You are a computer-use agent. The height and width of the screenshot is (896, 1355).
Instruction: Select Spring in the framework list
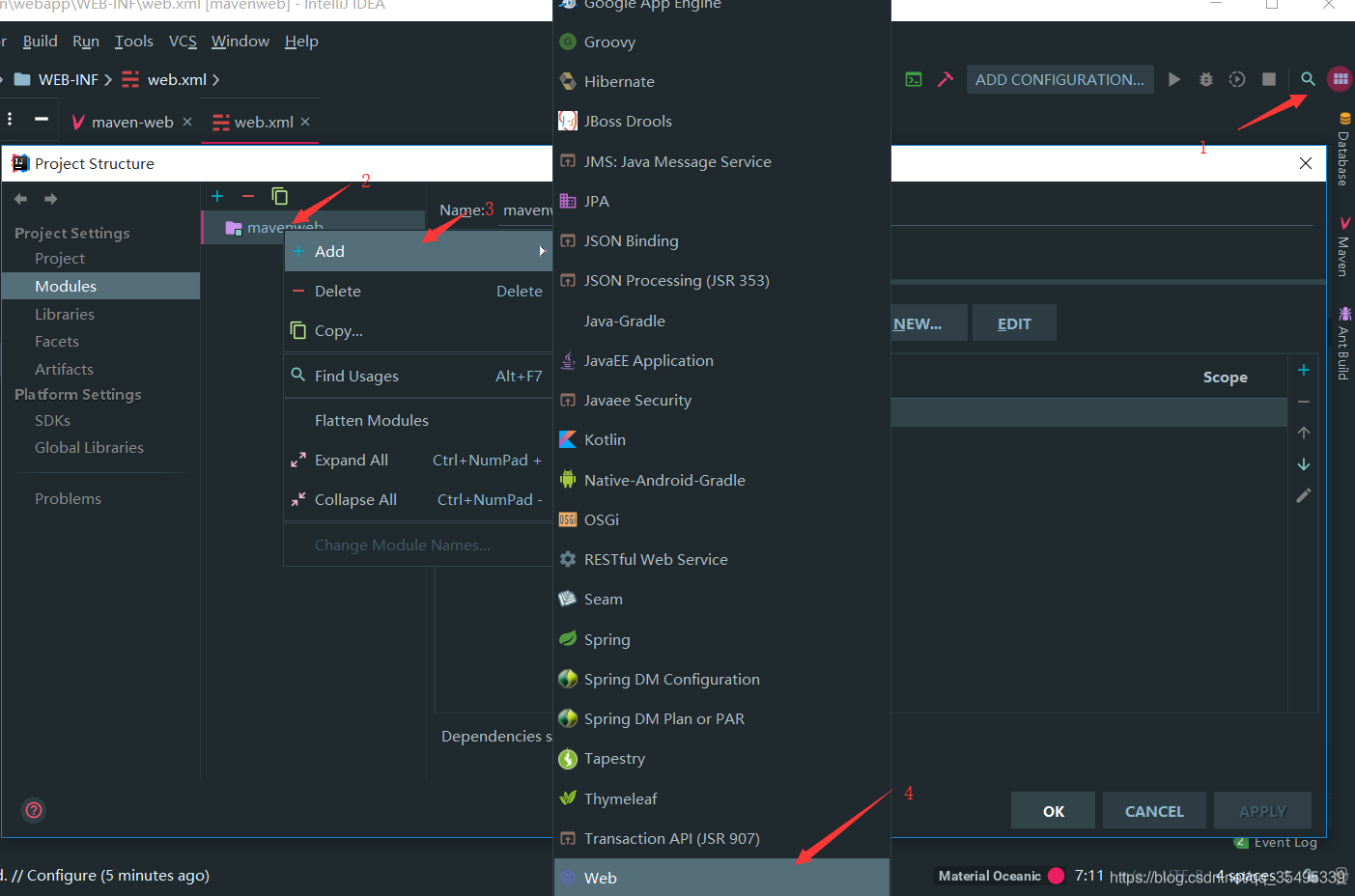tap(721, 639)
